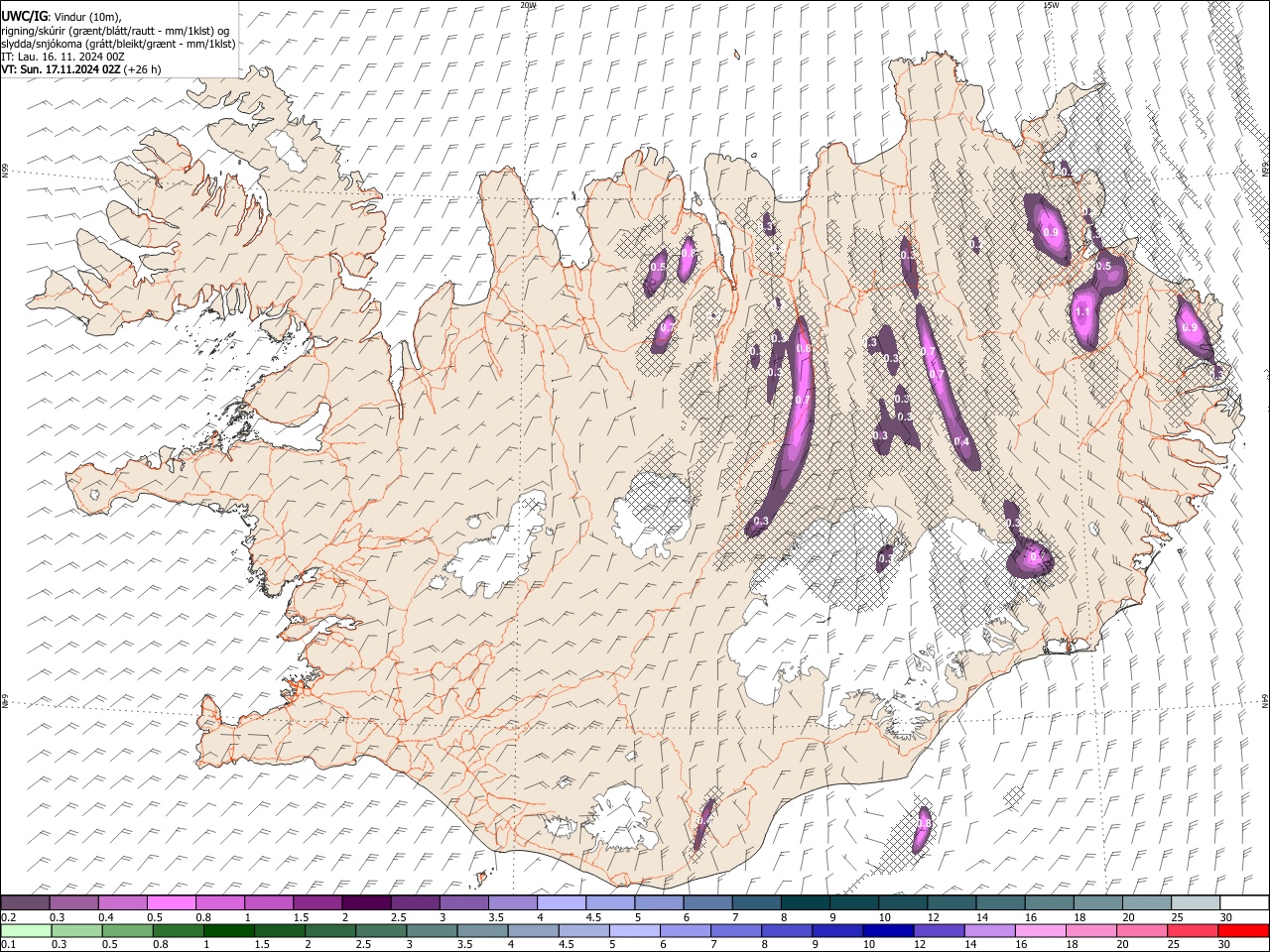The width and height of the screenshot is (1270, 952).
Task: Click the legend line starting with rigning/skúrir
Action: pyautogui.click(x=115, y=30)
